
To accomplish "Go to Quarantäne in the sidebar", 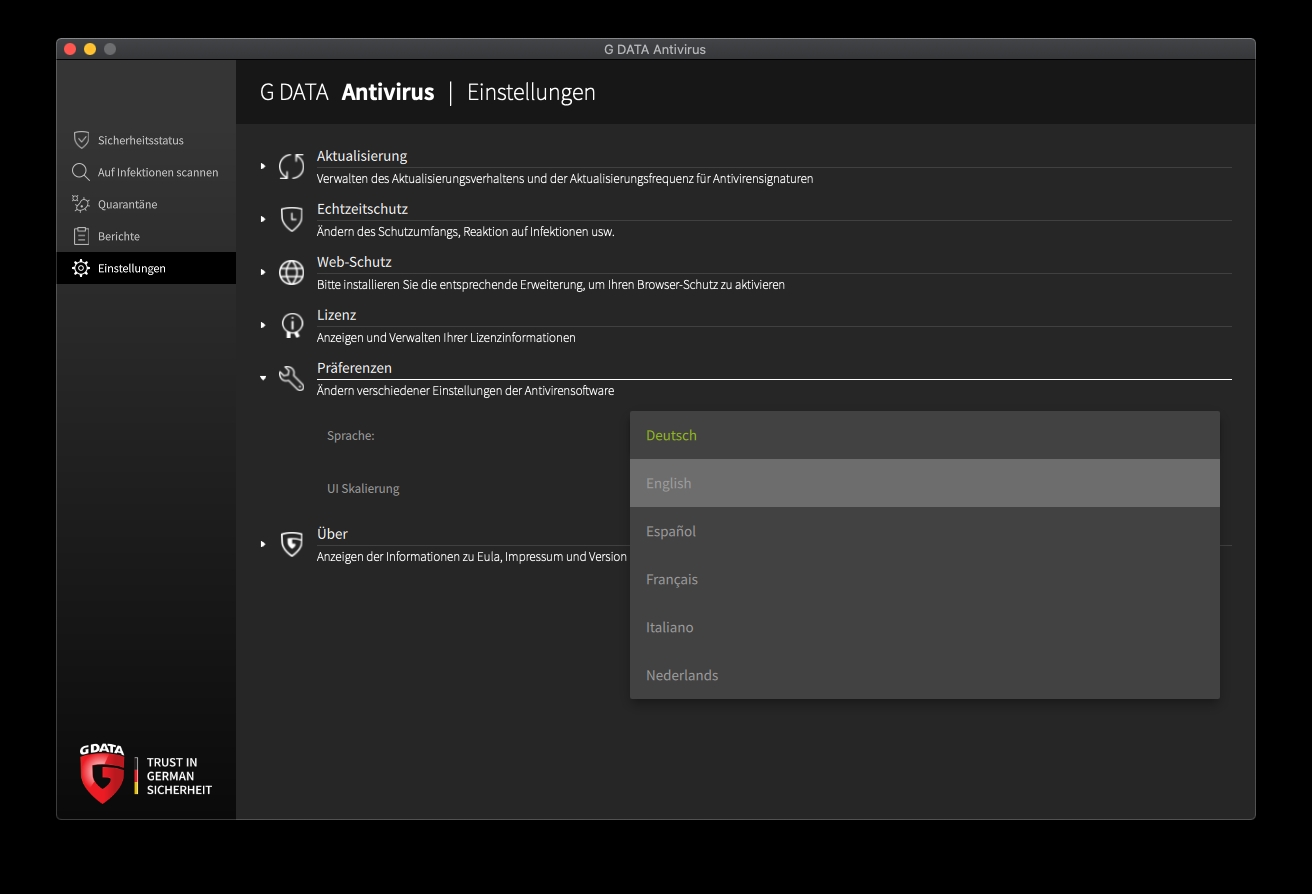I will coord(146,204).
